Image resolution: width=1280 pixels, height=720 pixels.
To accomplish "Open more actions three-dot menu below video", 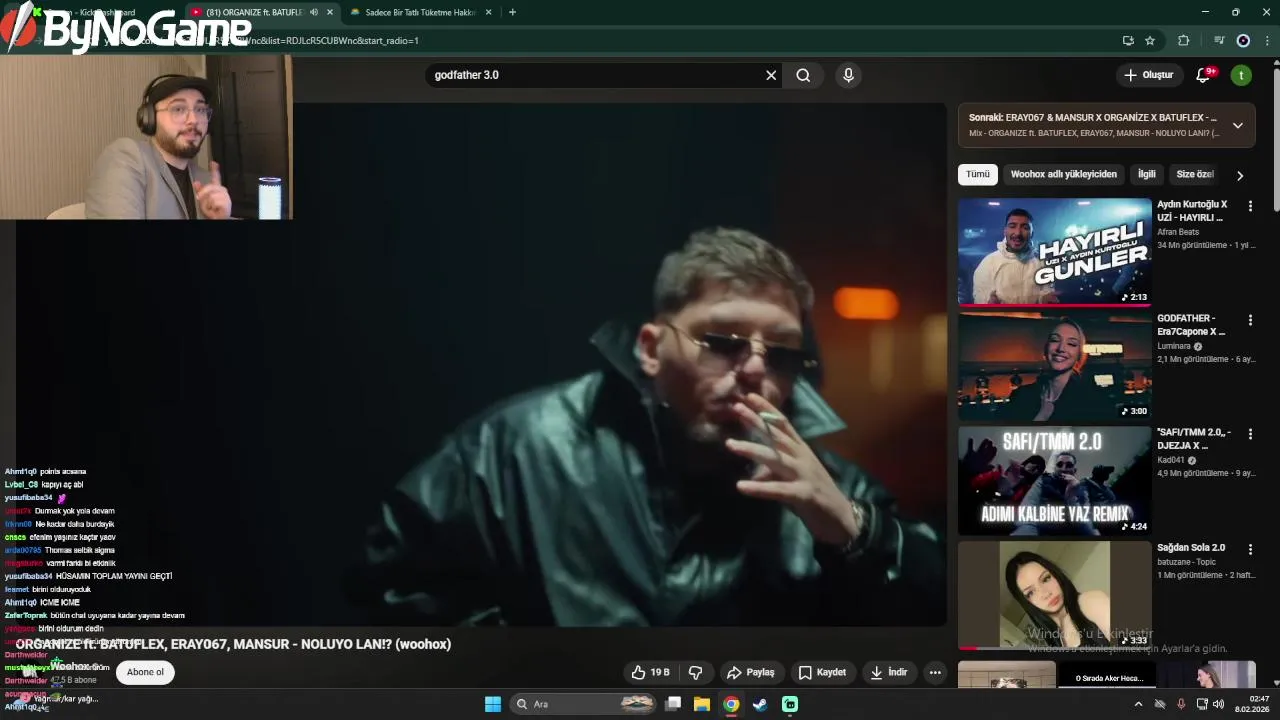I will point(935,672).
